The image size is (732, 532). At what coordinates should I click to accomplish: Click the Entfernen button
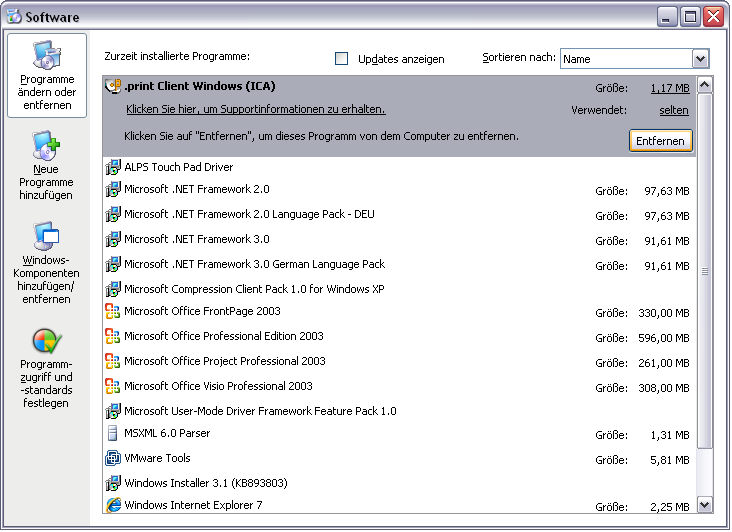coord(661,141)
